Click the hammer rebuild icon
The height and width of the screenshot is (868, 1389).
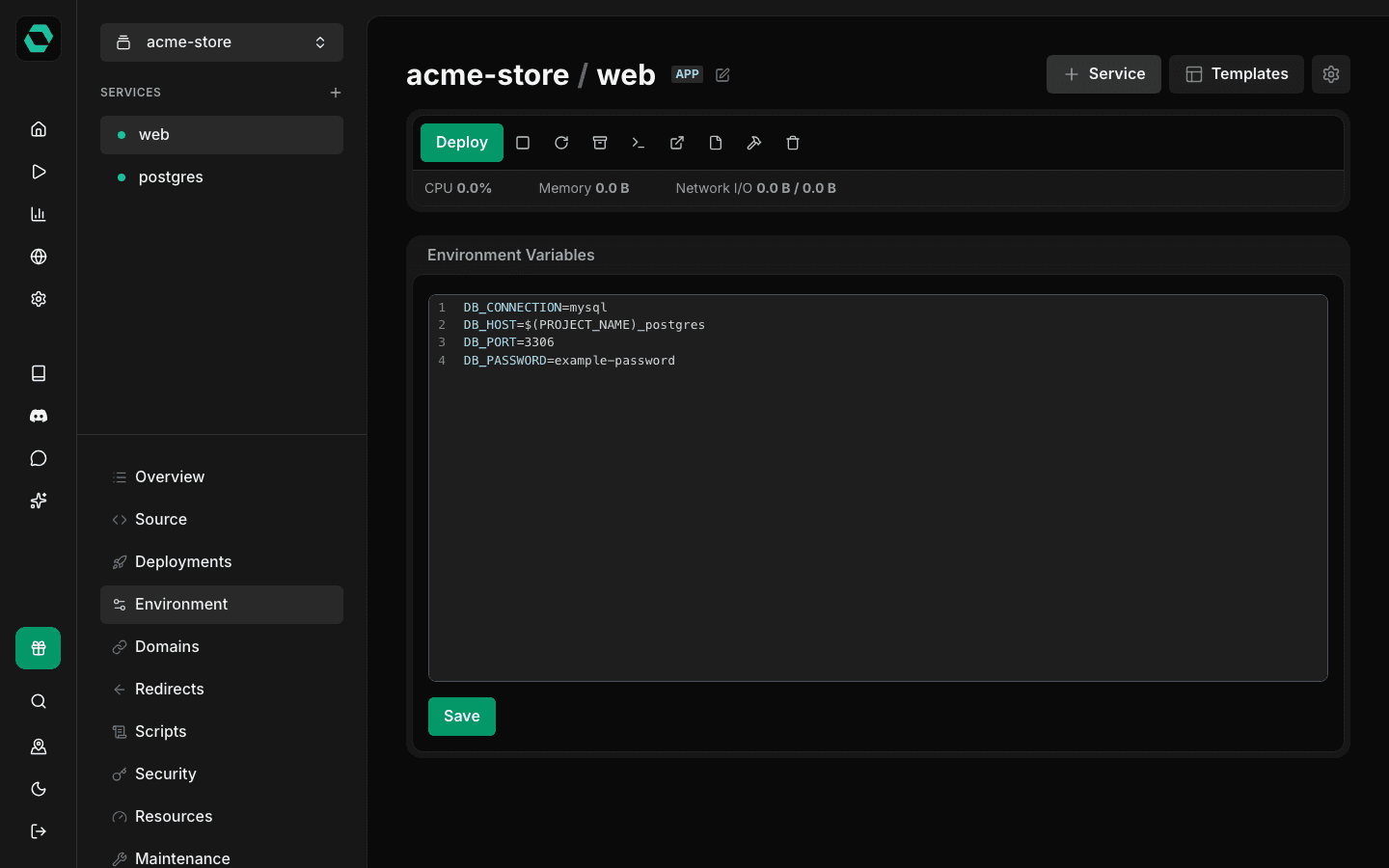[754, 143]
